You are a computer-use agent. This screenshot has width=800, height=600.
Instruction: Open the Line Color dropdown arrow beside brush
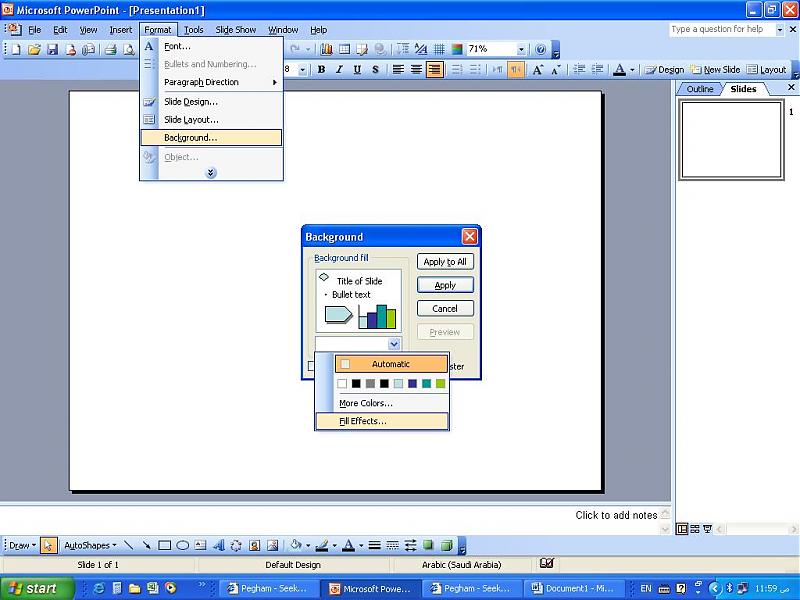[x=334, y=545]
